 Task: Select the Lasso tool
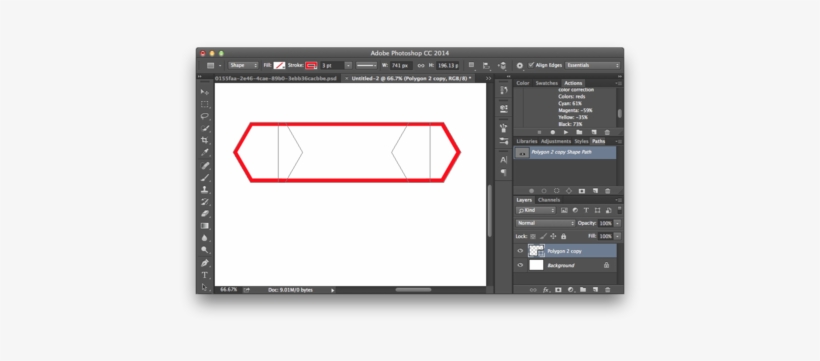204,116
